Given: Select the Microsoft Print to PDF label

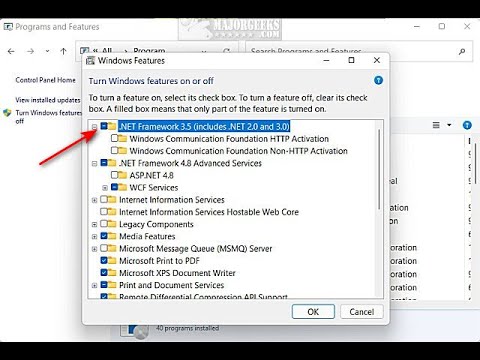Looking at the screenshot, I should coord(159,260).
